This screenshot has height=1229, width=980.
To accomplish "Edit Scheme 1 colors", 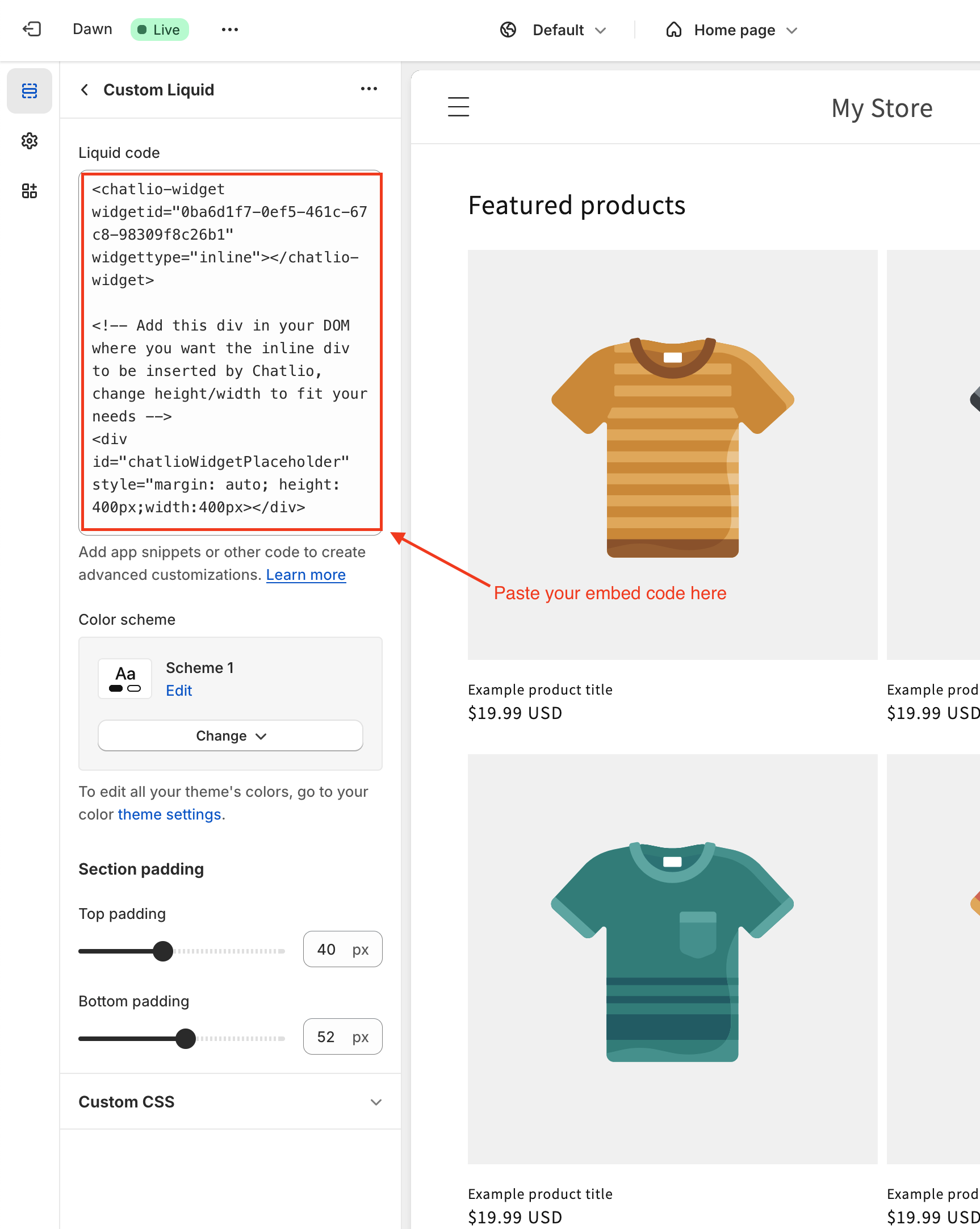I will point(179,690).
